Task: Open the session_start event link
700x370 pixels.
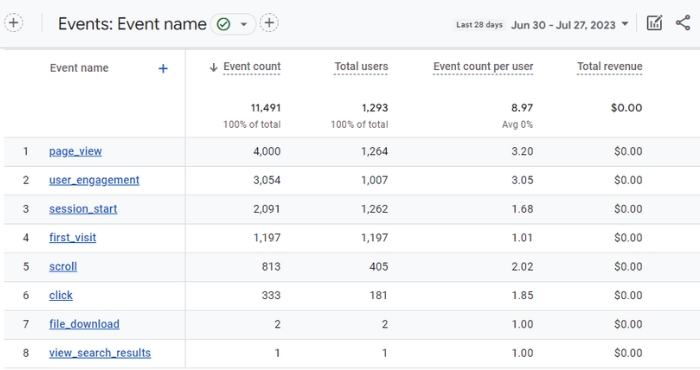Action: pyautogui.click(x=83, y=209)
